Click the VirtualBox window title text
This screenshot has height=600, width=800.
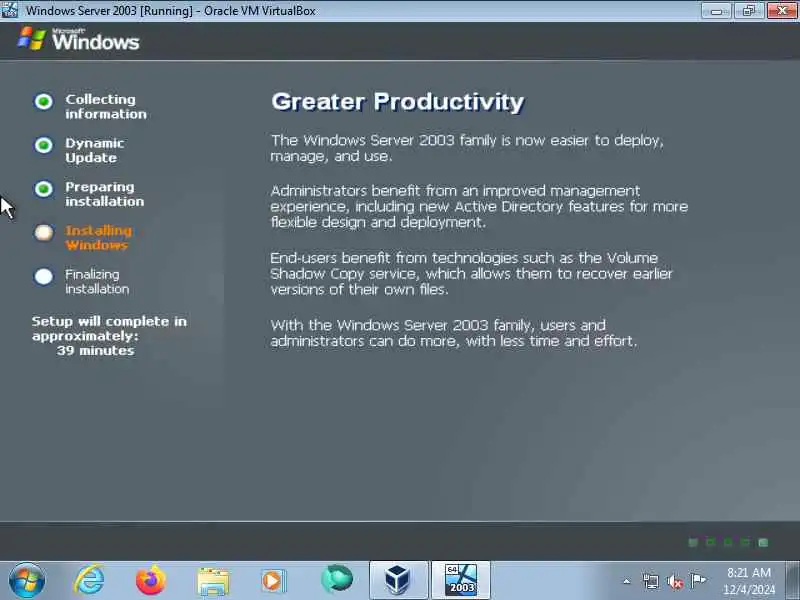coord(171,10)
